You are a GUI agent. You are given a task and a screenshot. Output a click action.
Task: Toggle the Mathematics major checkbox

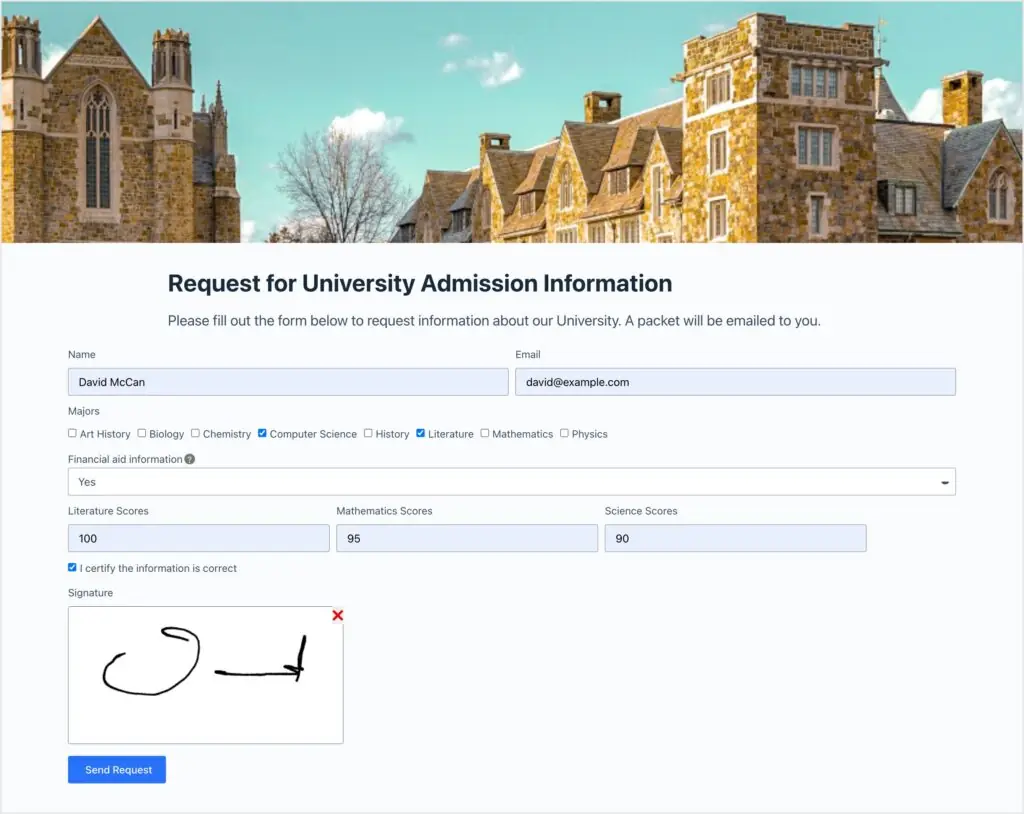[x=485, y=433]
